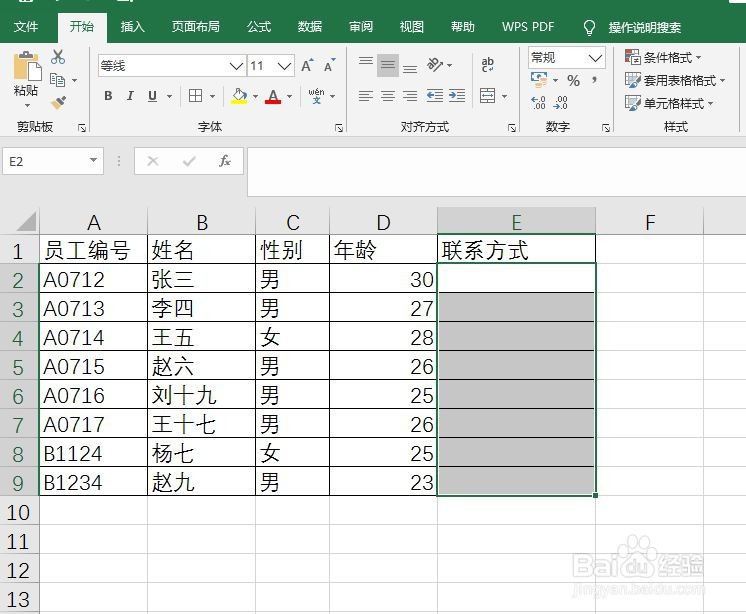Viewport: 746px width, 614px height.
Task: Click the Copy icon
Action: 57,80
